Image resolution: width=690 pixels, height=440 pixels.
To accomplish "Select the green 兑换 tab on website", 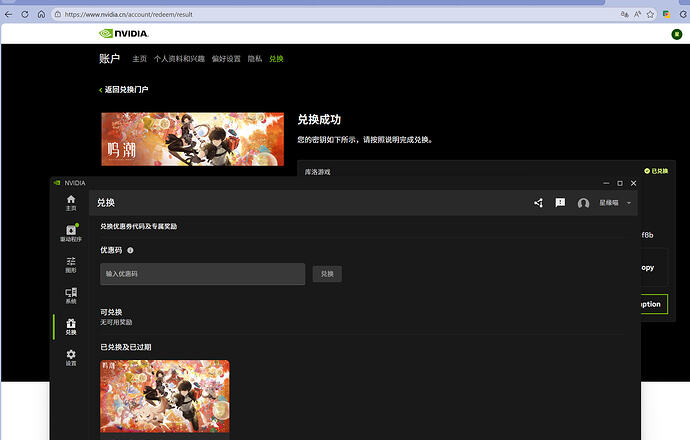I will tap(276, 59).
